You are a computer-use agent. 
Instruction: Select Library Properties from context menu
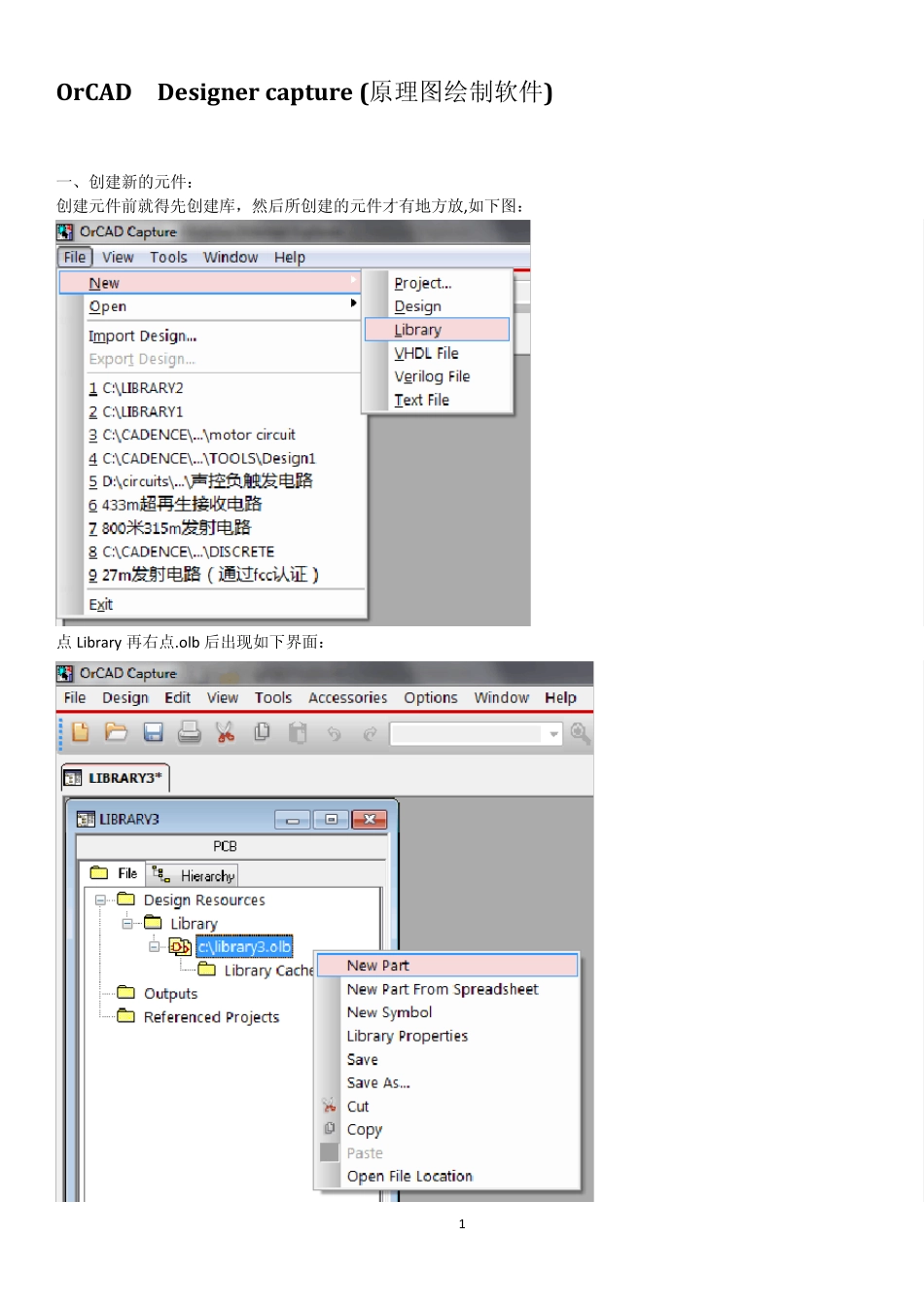click(408, 1036)
